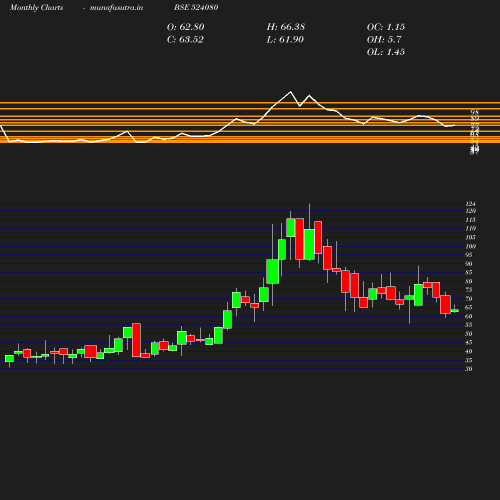Screen dimensions: 500x500
Task: Click the 105 price axis label
Action: (470, 237)
